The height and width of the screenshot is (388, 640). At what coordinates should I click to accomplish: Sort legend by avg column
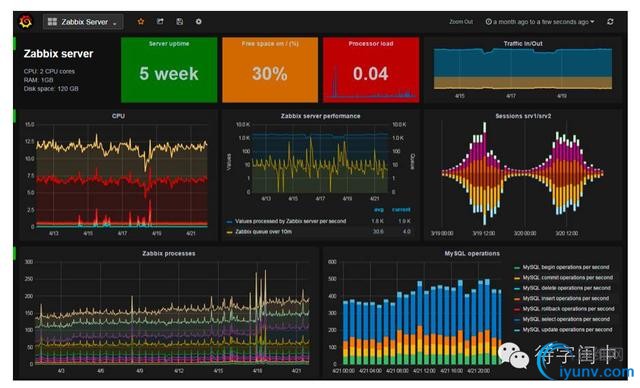point(379,210)
